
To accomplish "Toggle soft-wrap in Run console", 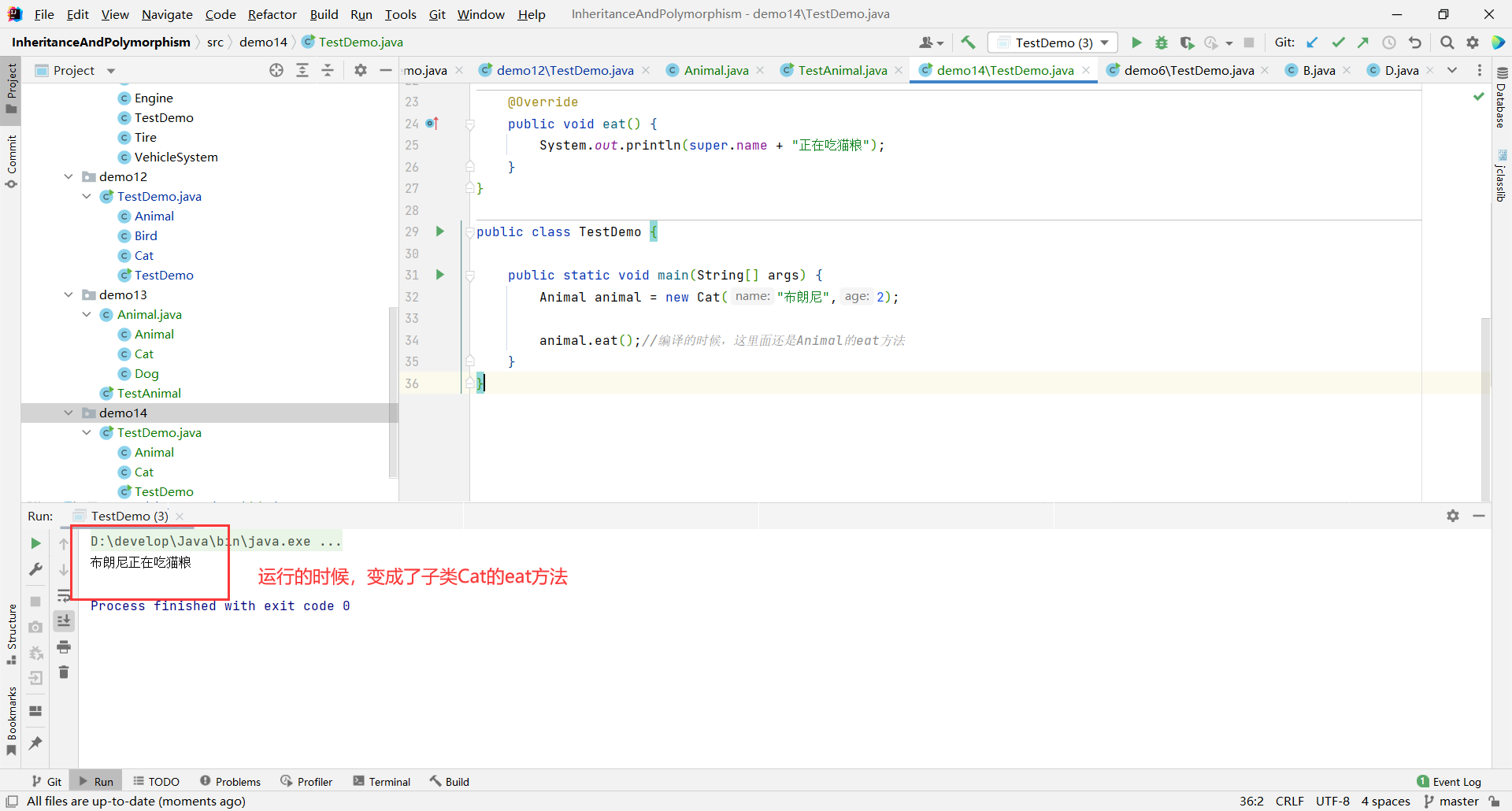I will click(x=64, y=595).
